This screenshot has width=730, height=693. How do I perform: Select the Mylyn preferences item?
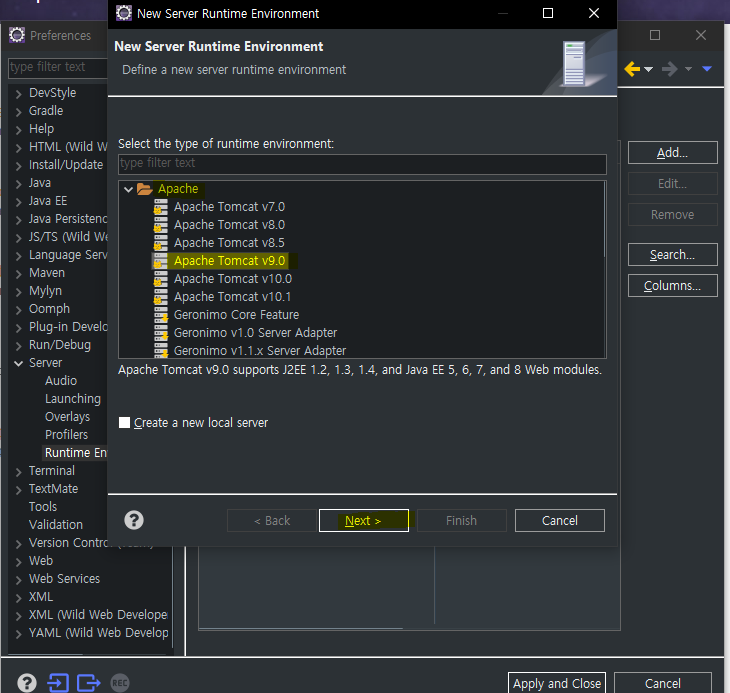[x=45, y=291]
